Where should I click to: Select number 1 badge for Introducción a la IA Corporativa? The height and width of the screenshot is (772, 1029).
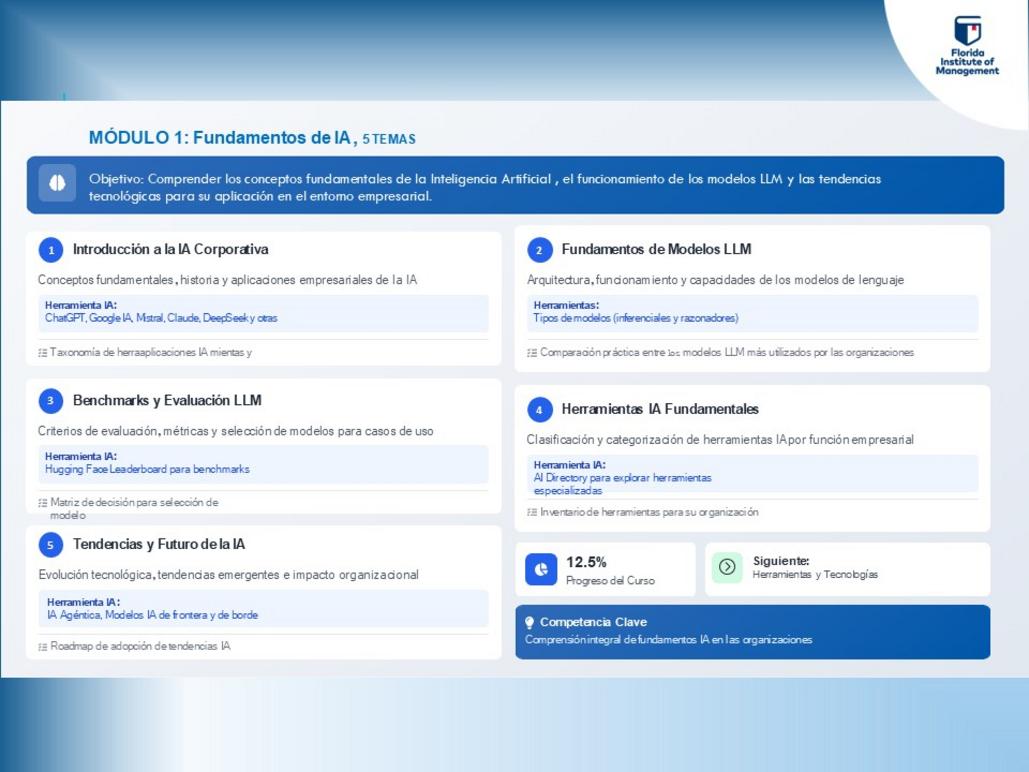point(51,250)
